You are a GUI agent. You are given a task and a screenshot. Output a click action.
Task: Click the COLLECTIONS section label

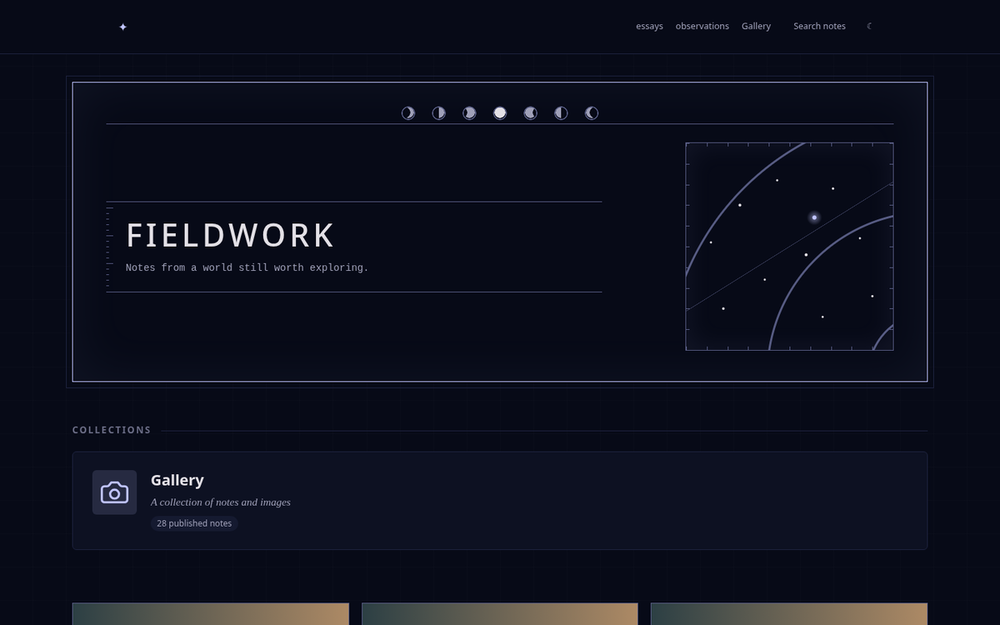pyautogui.click(x=112, y=430)
